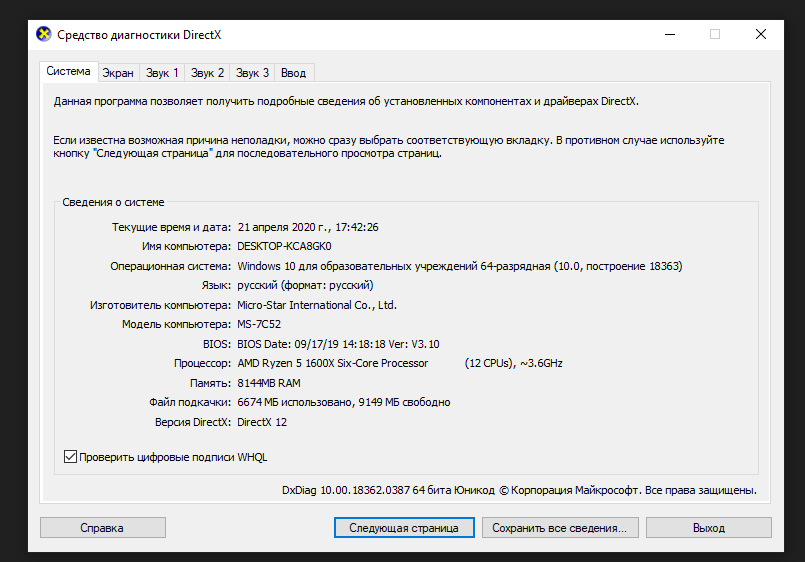Image resolution: width=805 pixels, height=562 pixels.
Task: Switch to the Ввод tab
Action: click(x=293, y=73)
